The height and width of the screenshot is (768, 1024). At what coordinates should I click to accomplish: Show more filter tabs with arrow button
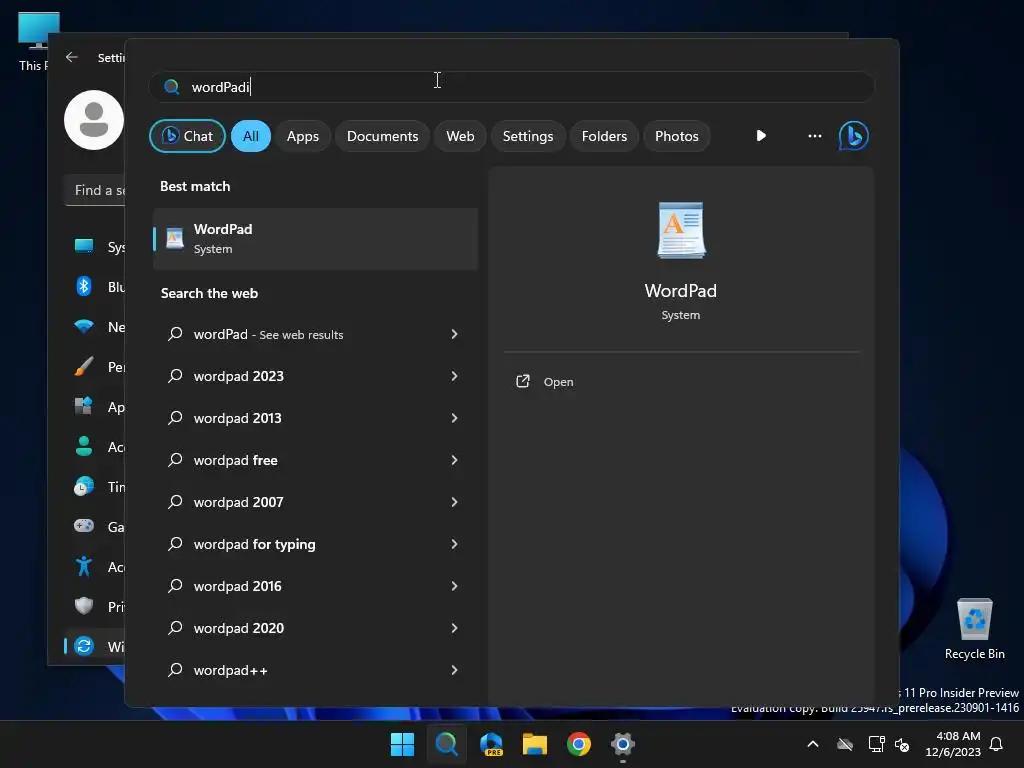(761, 136)
